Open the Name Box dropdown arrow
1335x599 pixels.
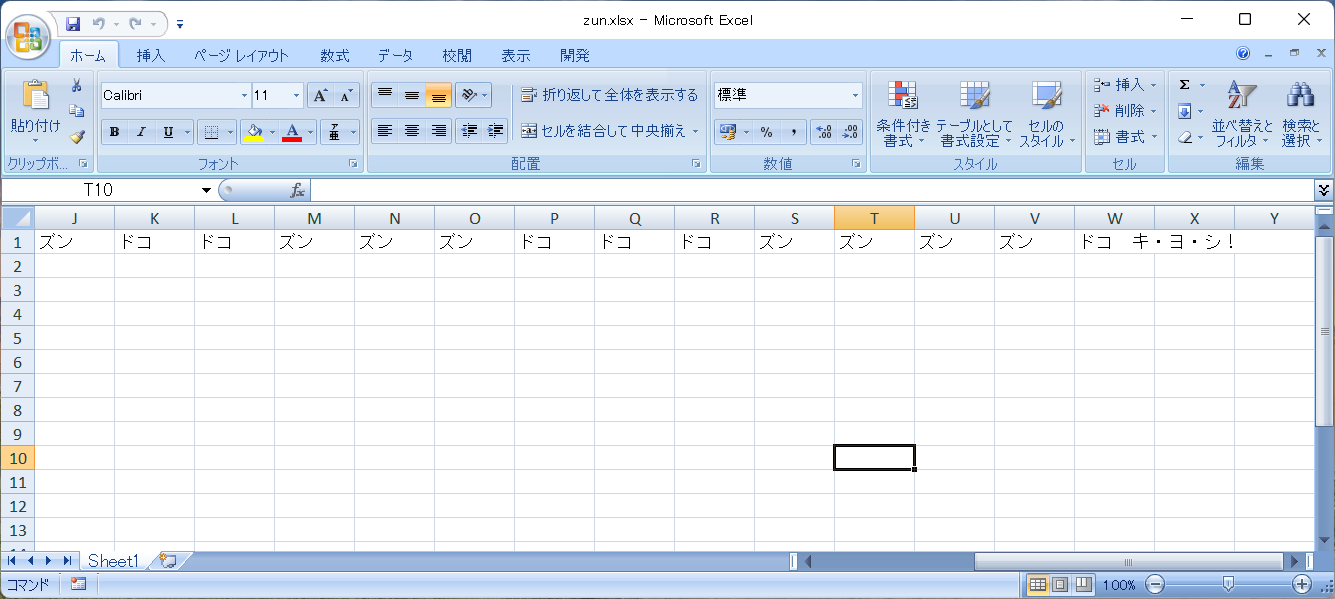pos(207,190)
